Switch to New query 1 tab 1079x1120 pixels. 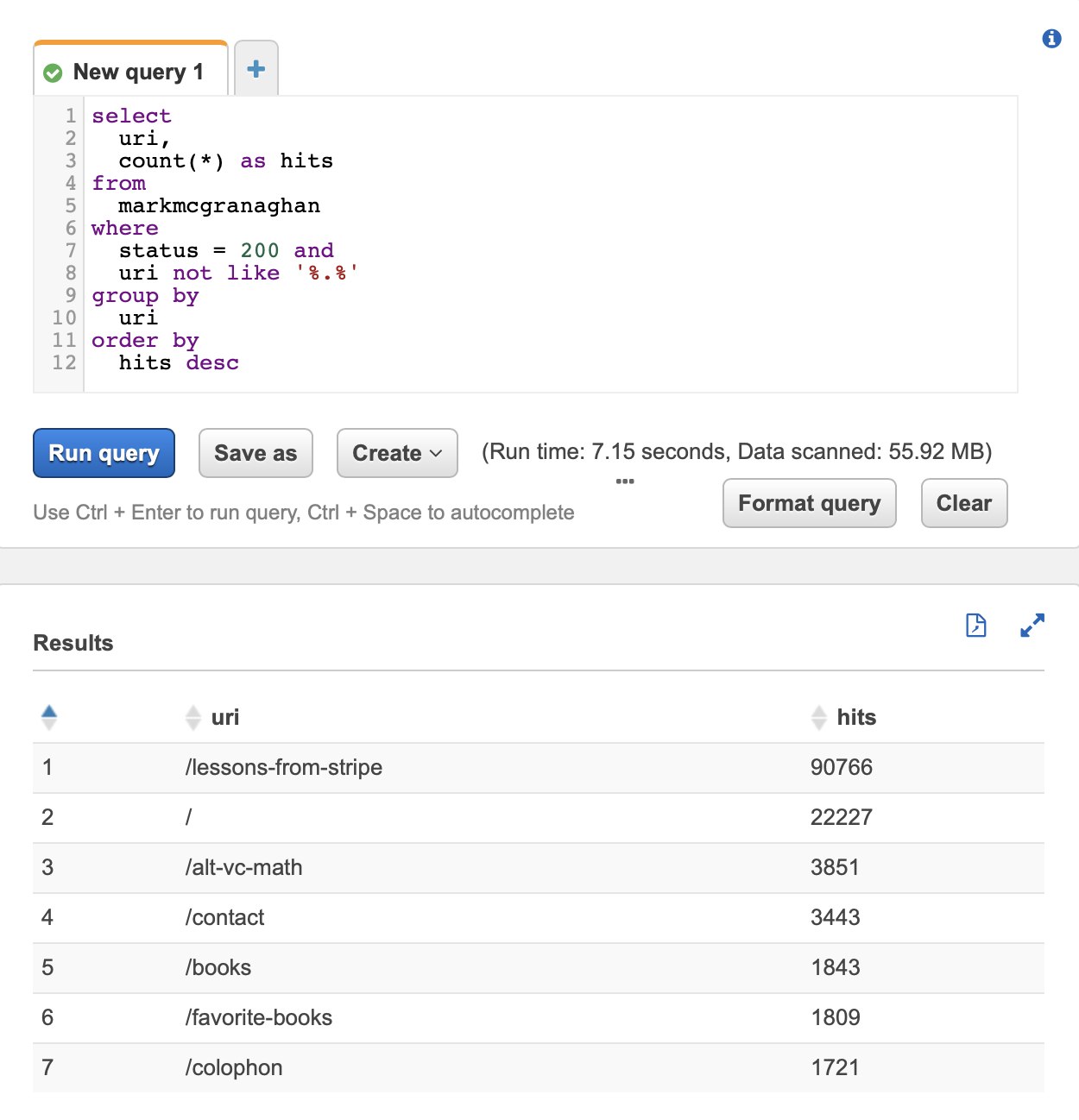point(131,71)
